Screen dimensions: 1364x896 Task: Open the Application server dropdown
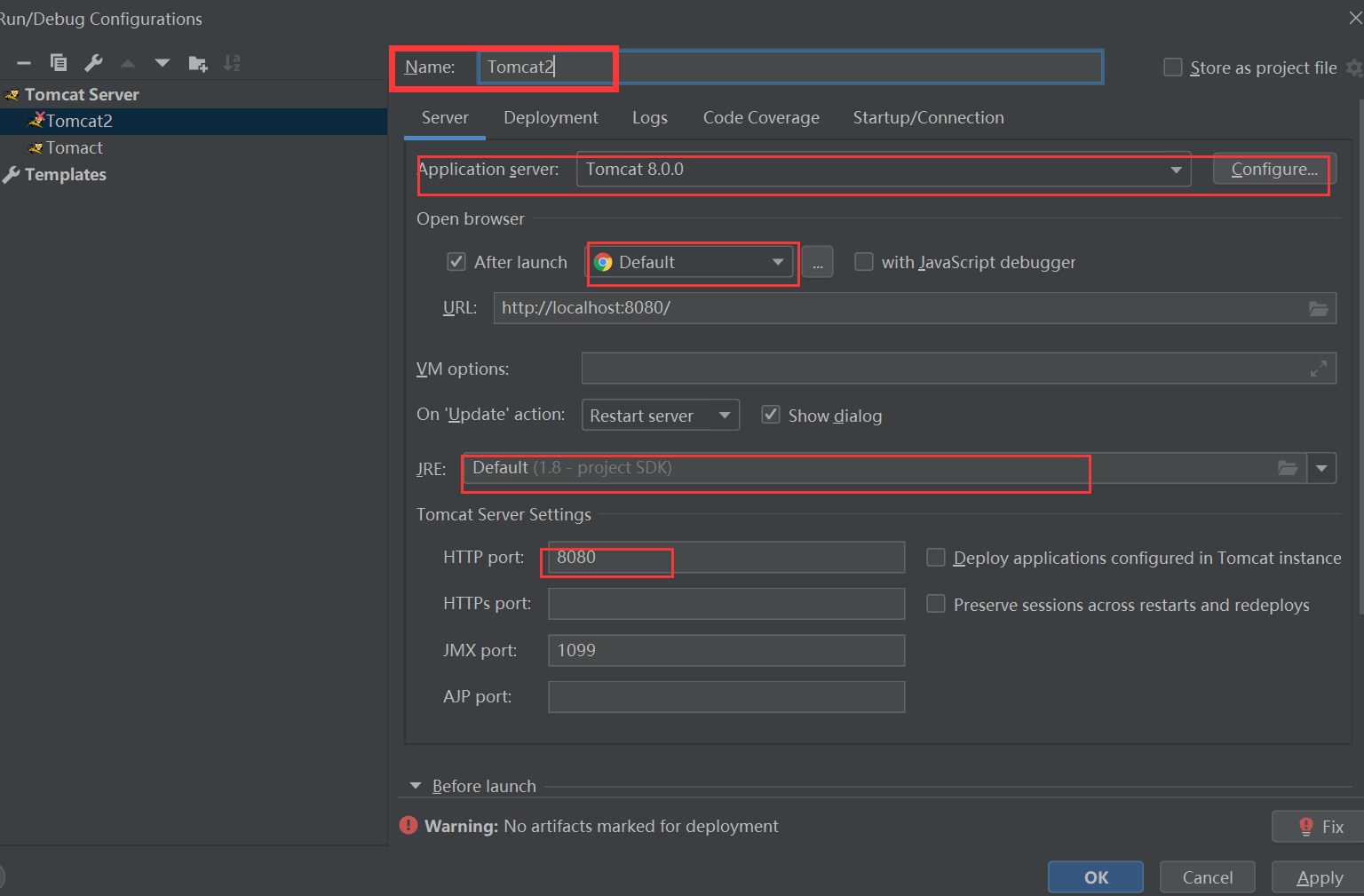[1176, 170]
